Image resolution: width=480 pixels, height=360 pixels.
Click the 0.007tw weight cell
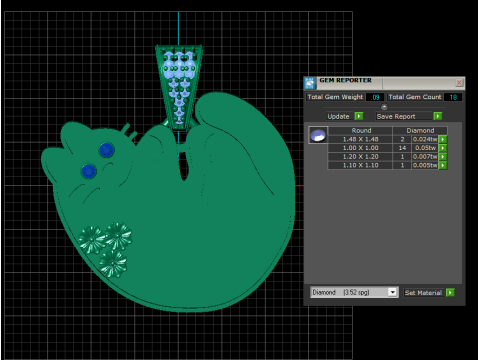pyautogui.click(x=425, y=157)
